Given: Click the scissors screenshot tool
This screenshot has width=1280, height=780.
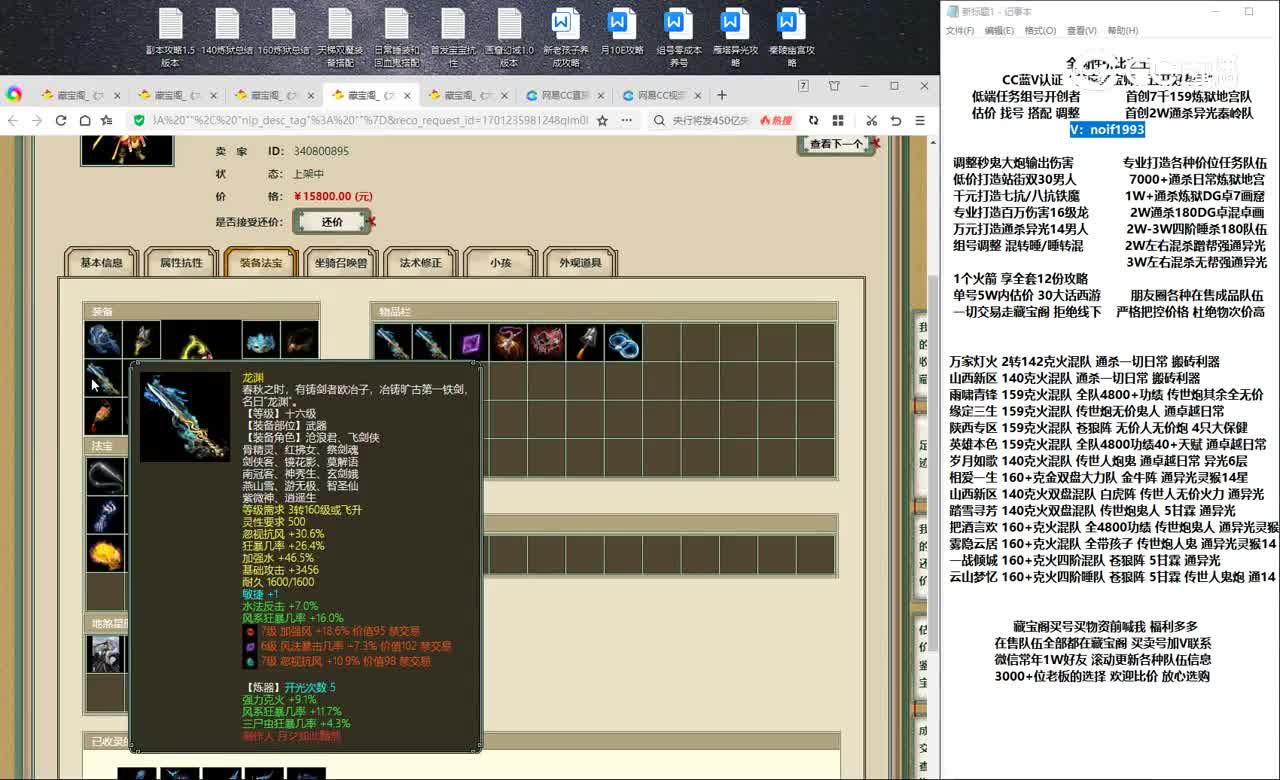Looking at the screenshot, I should point(871,120).
